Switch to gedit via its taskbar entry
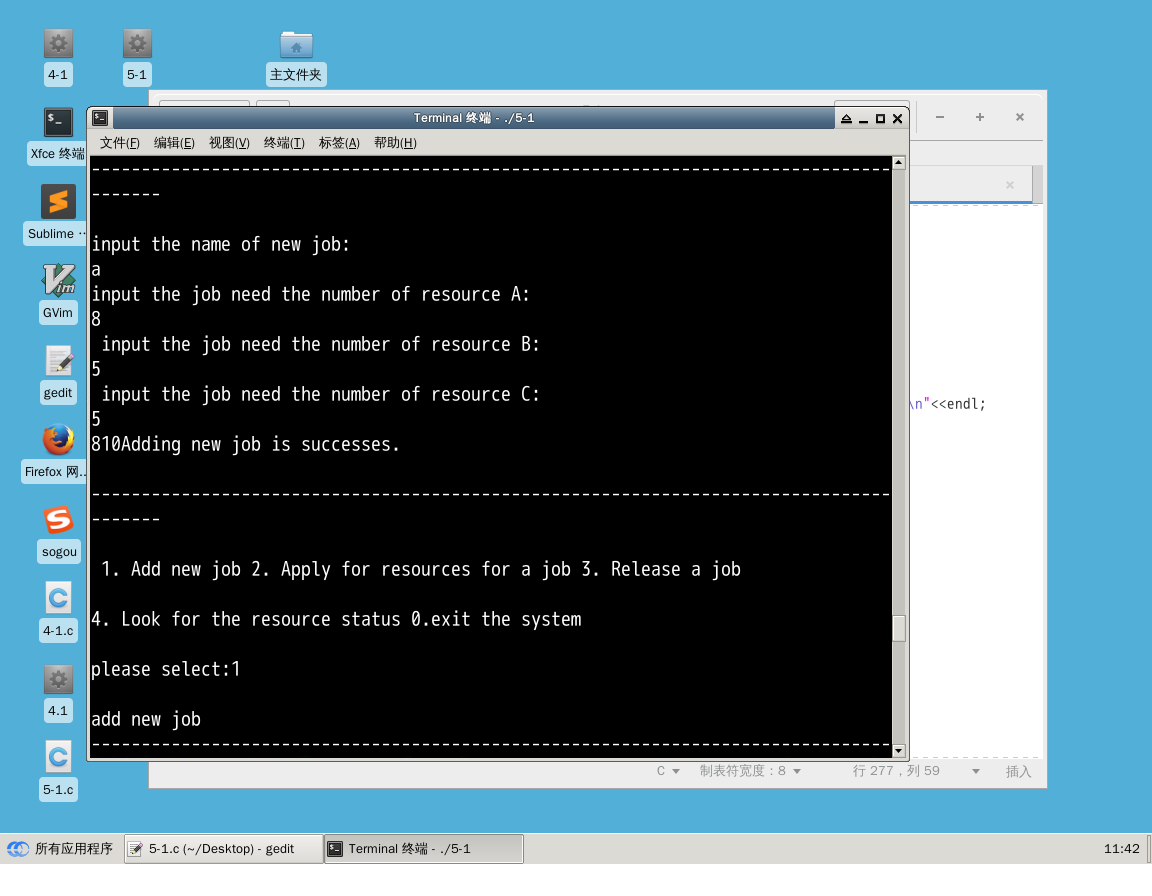 coord(222,848)
